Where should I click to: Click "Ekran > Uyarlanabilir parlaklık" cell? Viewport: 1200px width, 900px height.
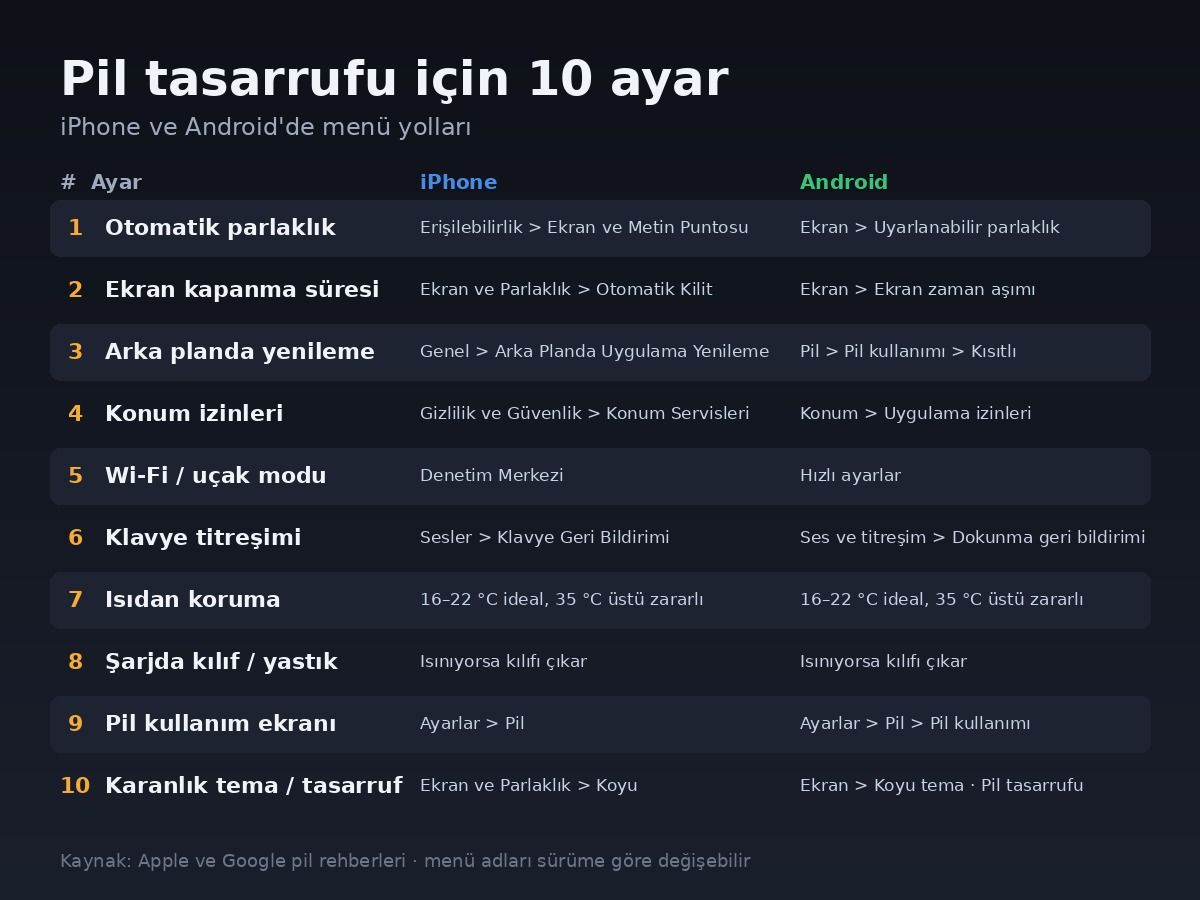(929, 228)
